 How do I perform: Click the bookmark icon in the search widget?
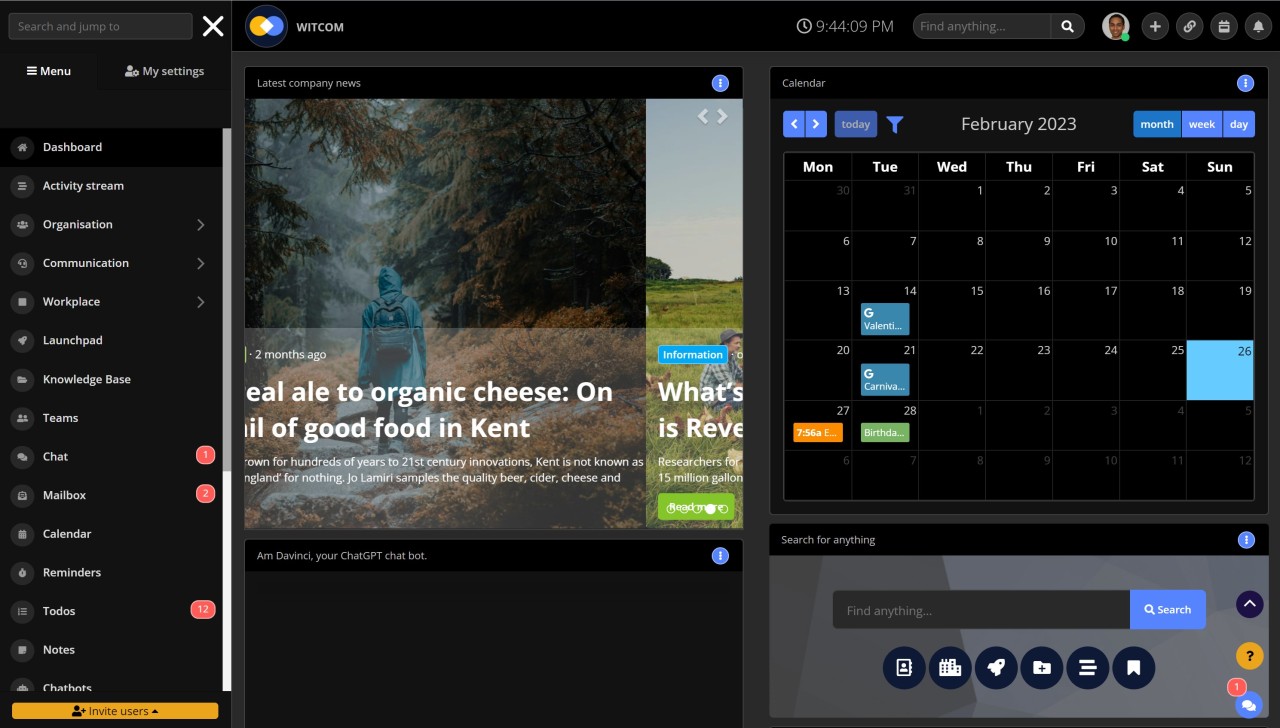pyautogui.click(x=1133, y=667)
